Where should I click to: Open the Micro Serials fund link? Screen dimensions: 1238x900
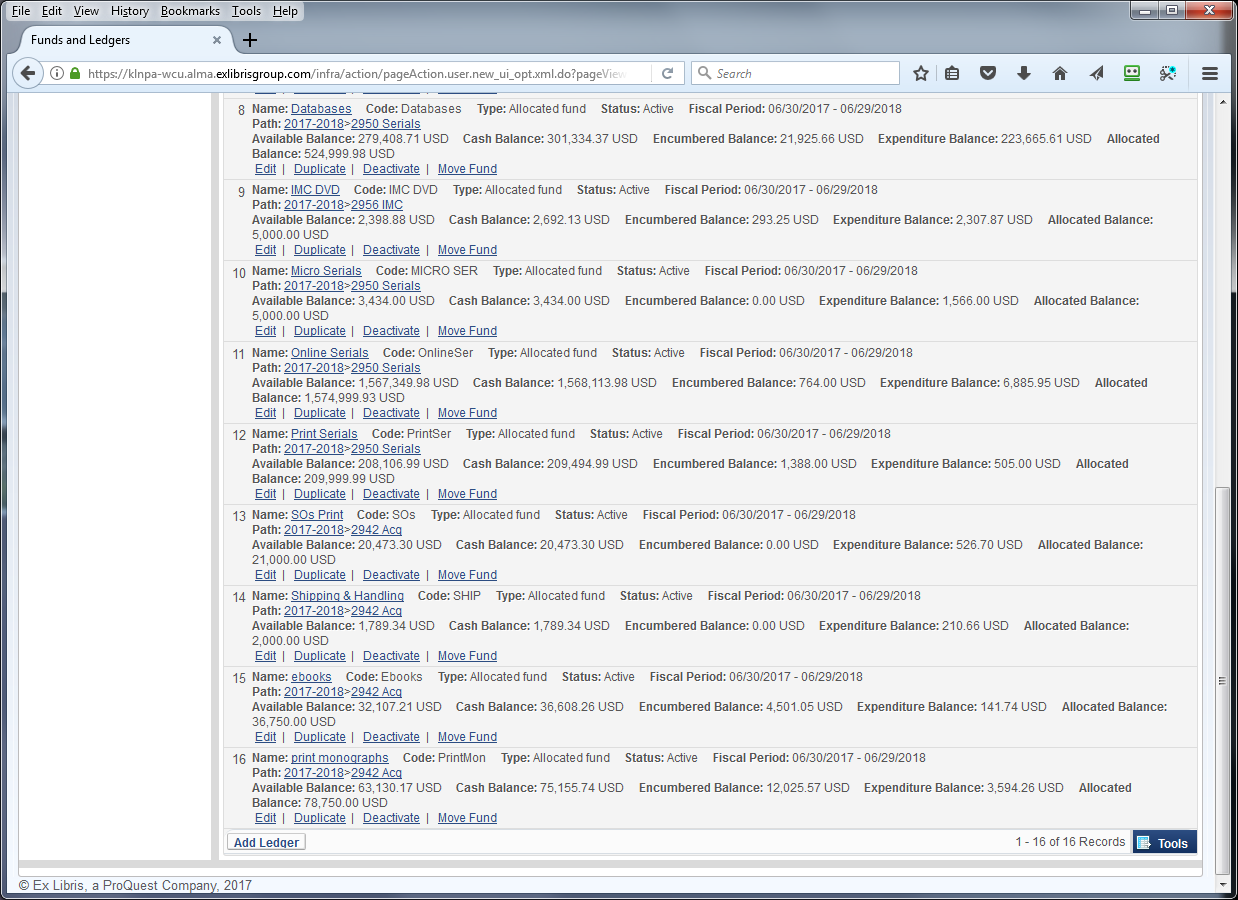326,271
